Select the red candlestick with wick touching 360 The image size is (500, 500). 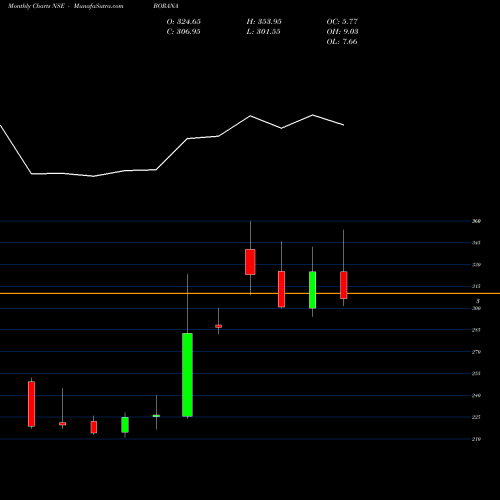[250, 262]
